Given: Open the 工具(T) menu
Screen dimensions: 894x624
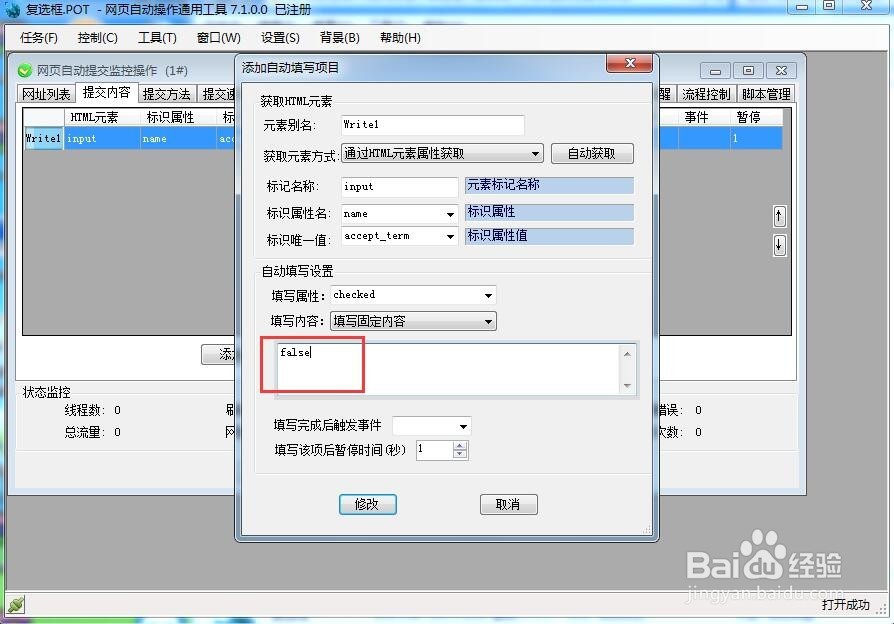Looking at the screenshot, I should 158,38.
